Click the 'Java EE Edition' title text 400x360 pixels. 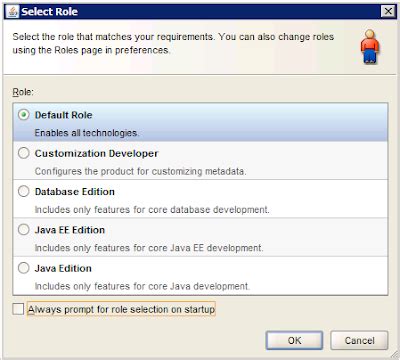pos(70,230)
